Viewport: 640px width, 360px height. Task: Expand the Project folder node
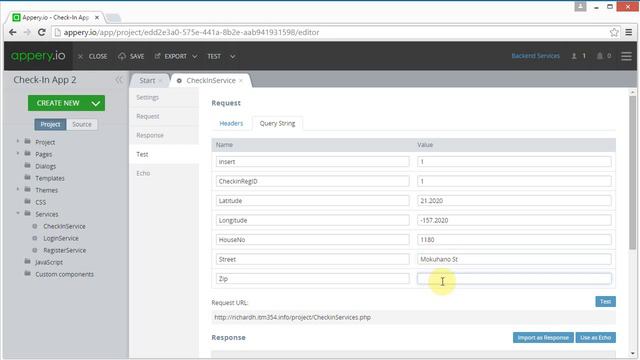(18, 142)
